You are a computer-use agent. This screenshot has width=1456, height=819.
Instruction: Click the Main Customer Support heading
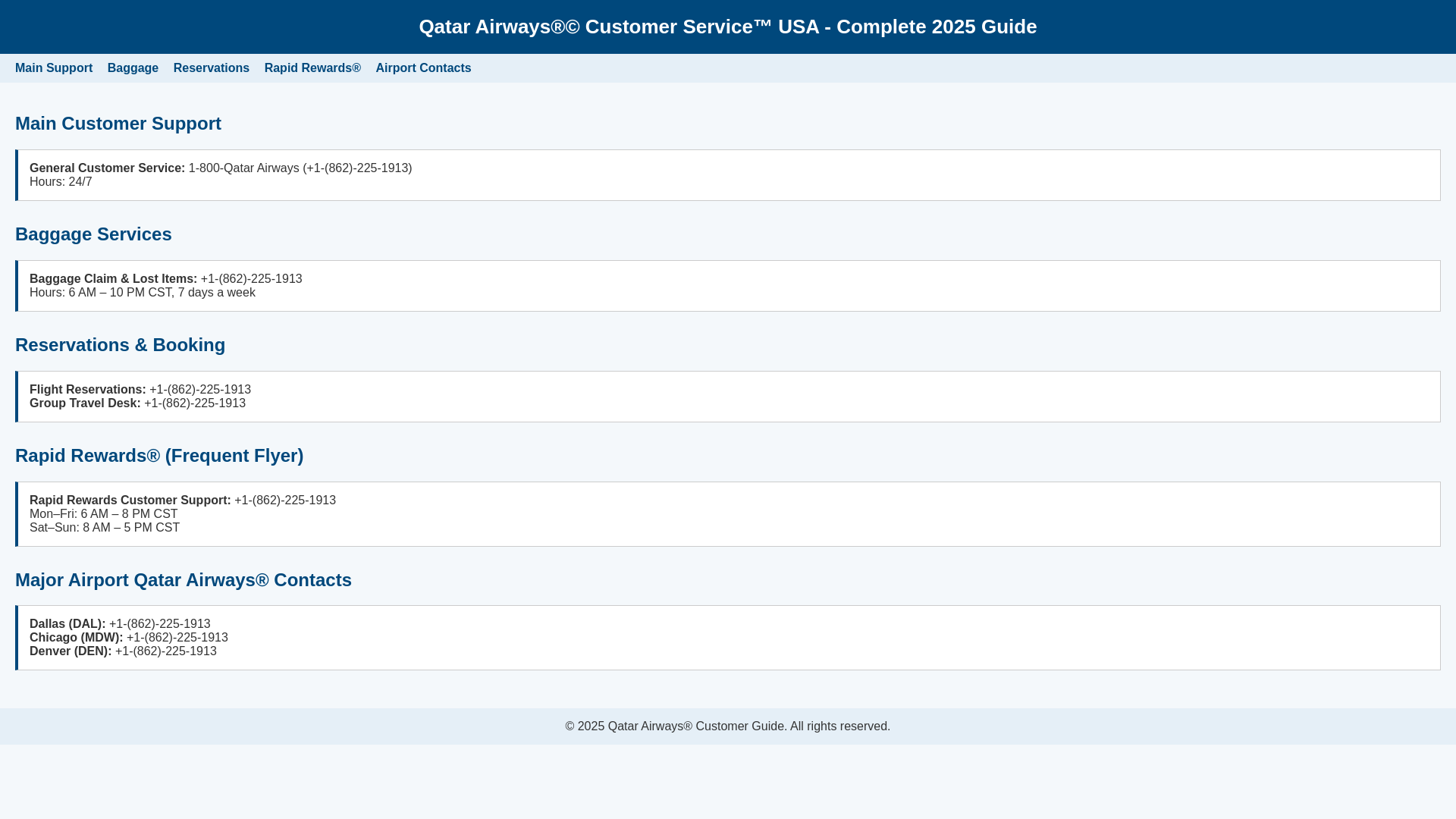[118, 124]
